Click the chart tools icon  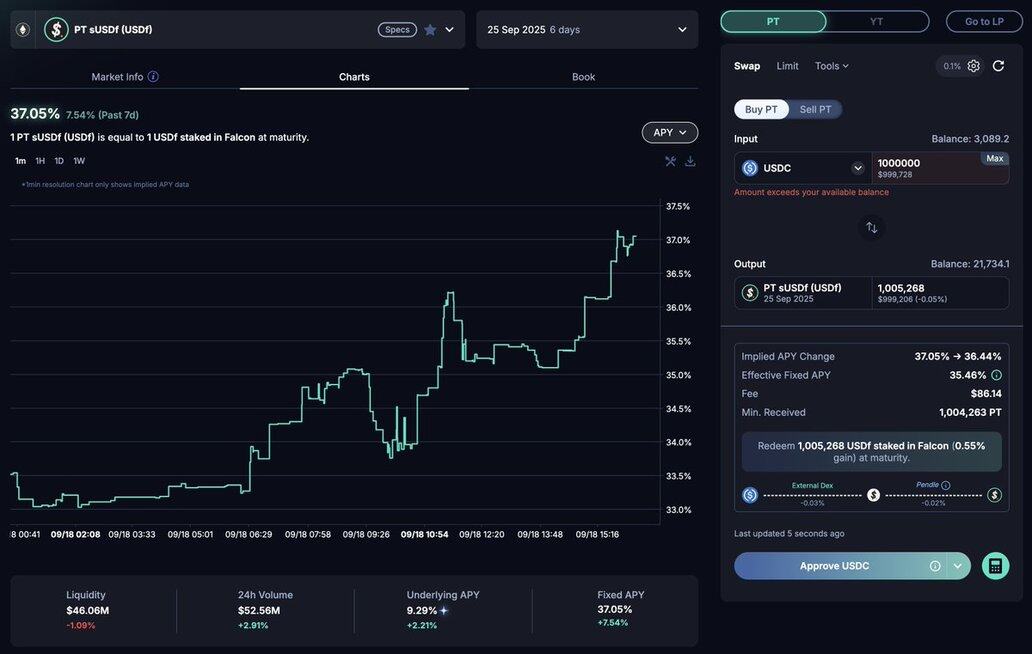(x=670, y=161)
